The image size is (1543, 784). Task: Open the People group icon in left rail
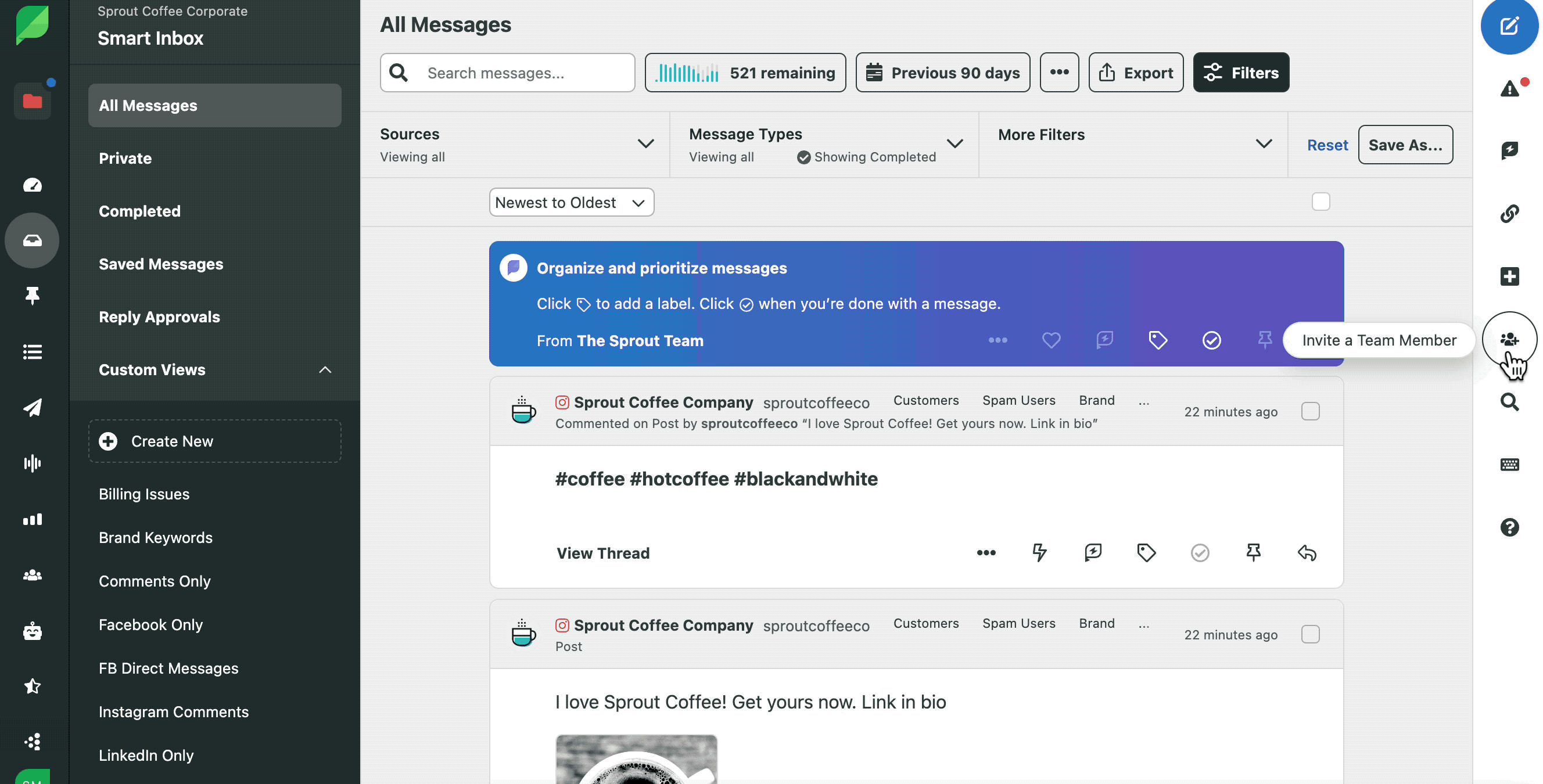click(33, 575)
